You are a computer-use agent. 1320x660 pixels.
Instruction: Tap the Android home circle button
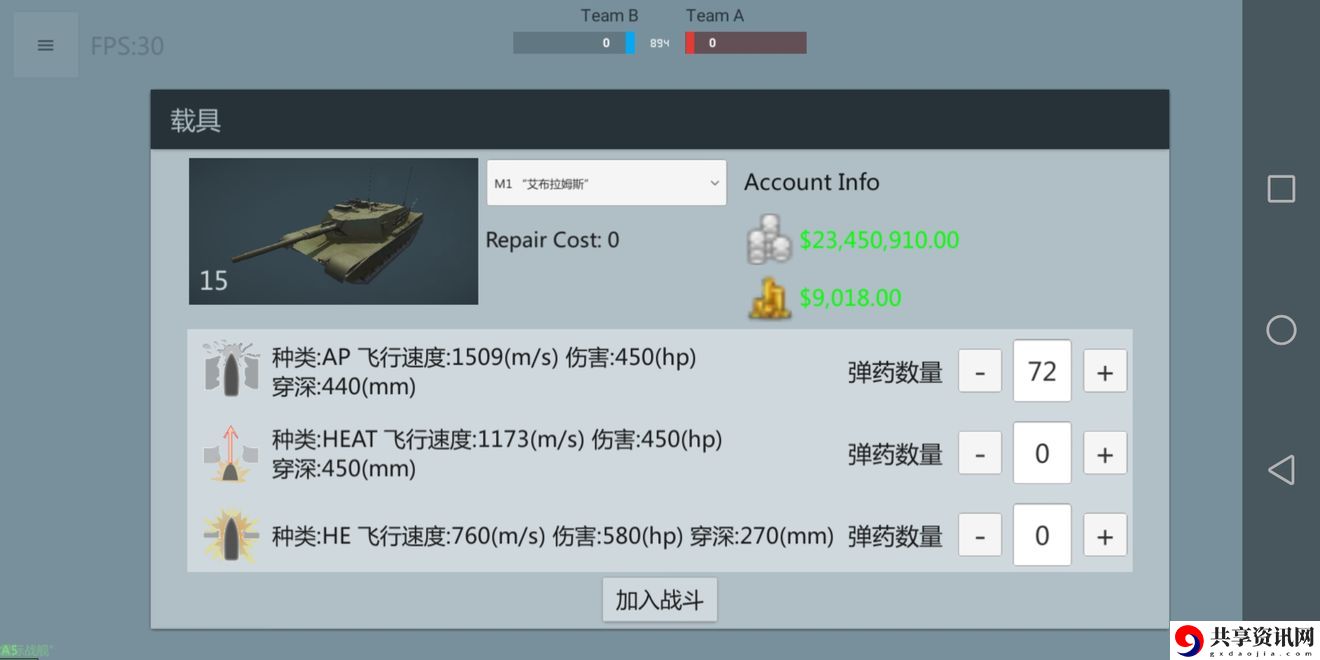(1281, 330)
